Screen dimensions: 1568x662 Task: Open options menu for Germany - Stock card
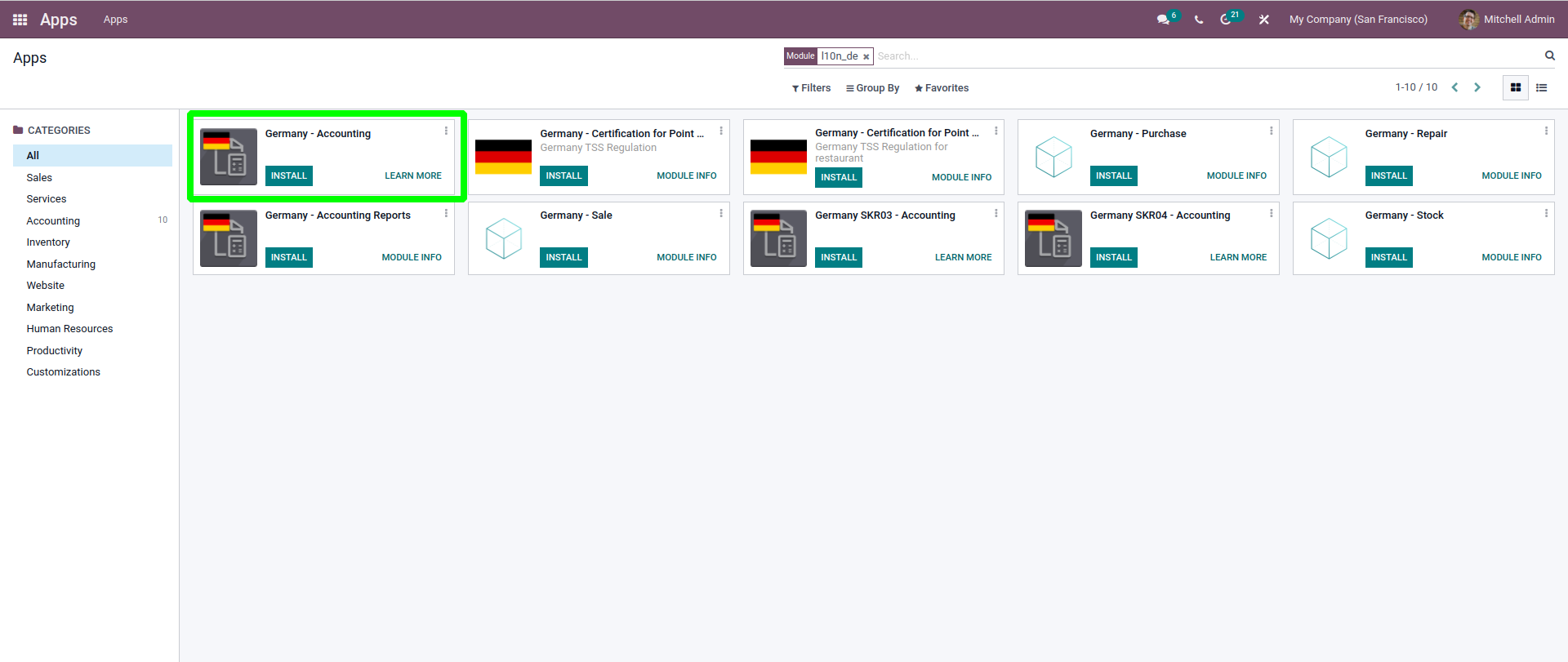click(1546, 213)
